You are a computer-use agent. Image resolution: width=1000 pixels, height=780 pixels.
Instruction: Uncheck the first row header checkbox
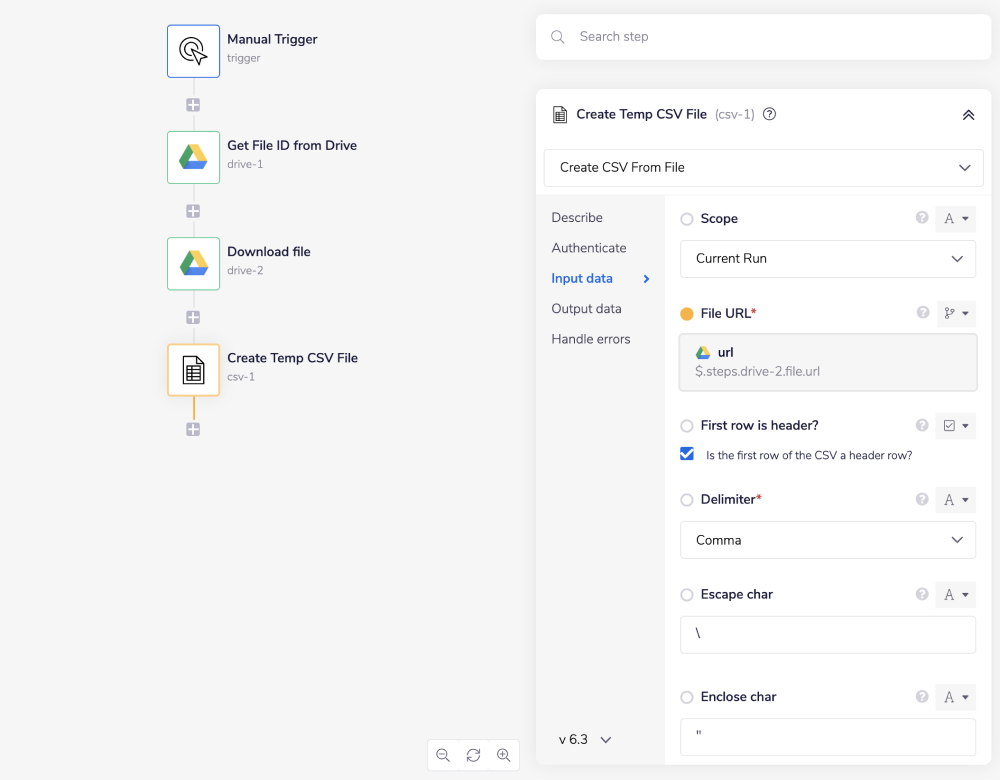point(687,453)
